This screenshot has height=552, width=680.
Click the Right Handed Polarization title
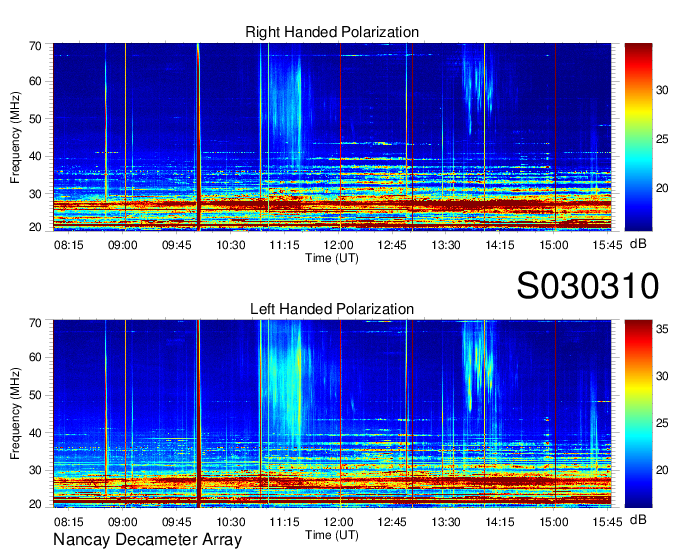tap(332, 32)
